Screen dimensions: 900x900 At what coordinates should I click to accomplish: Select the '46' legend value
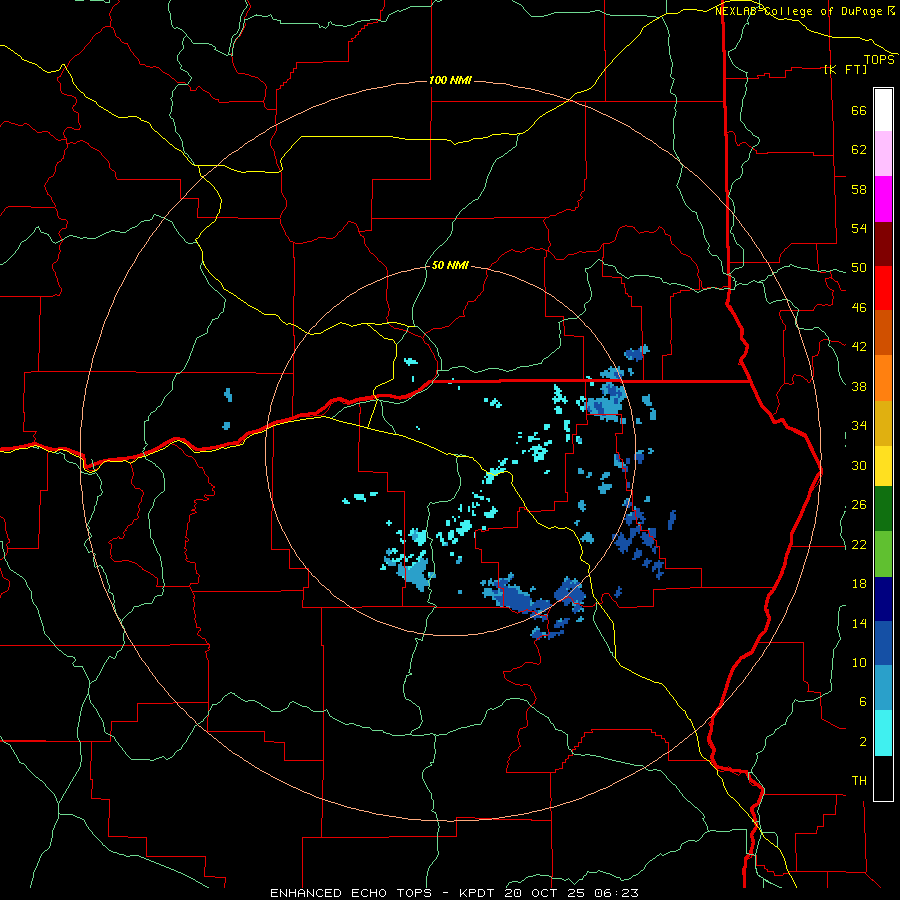(859, 307)
